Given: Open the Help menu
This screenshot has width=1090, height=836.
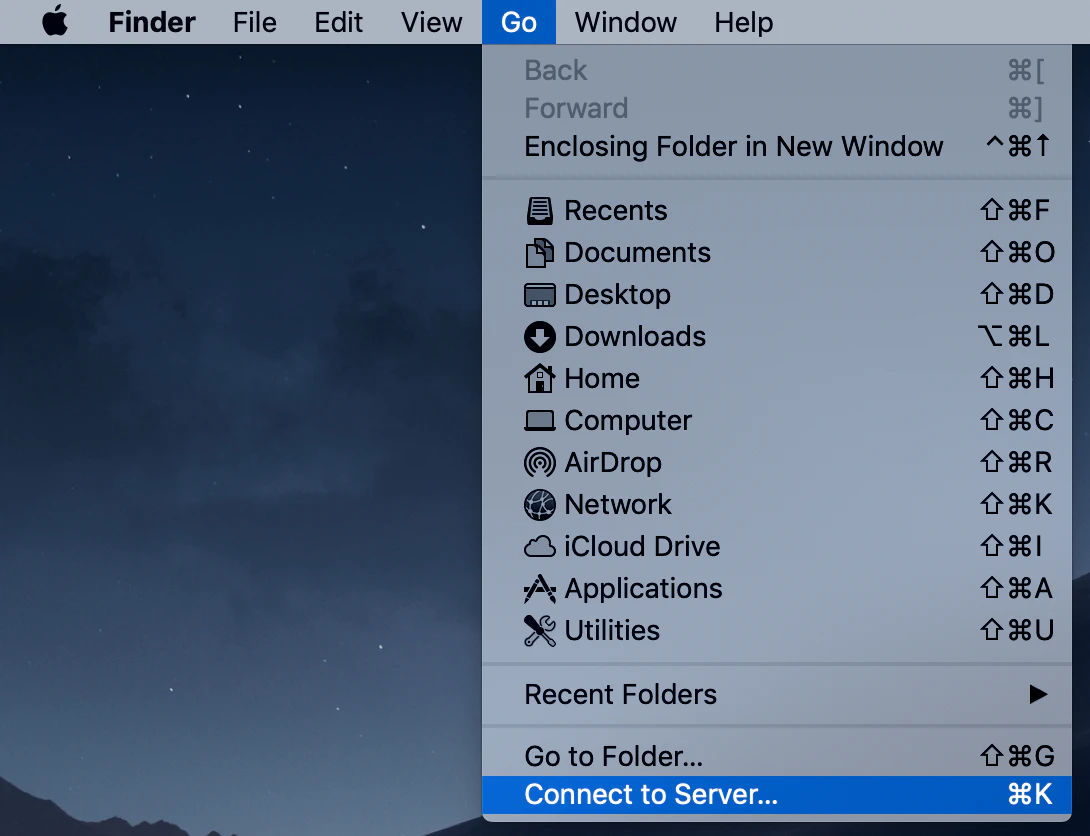Looking at the screenshot, I should pos(744,22).
